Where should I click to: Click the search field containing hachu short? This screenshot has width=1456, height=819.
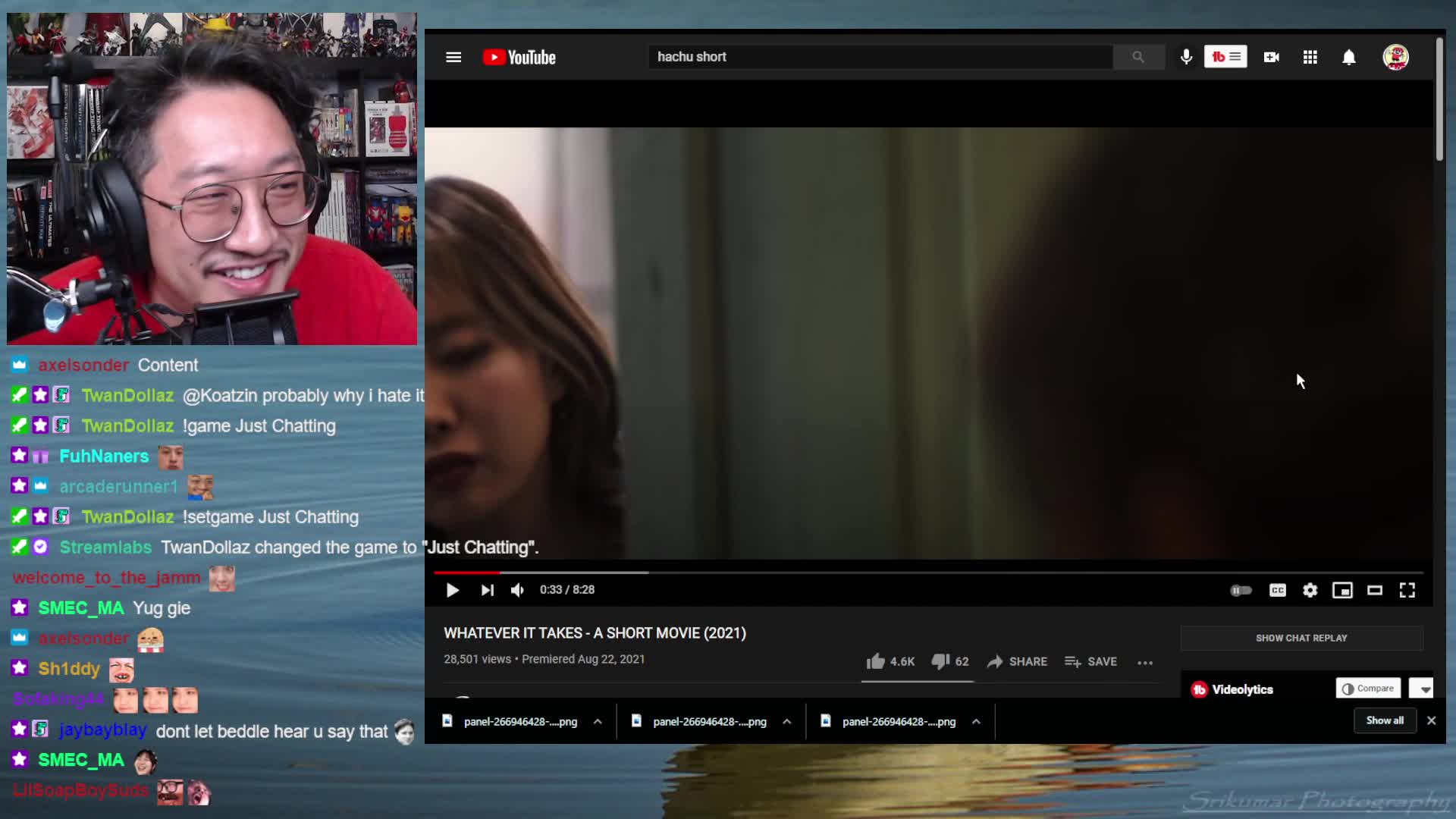880,57
